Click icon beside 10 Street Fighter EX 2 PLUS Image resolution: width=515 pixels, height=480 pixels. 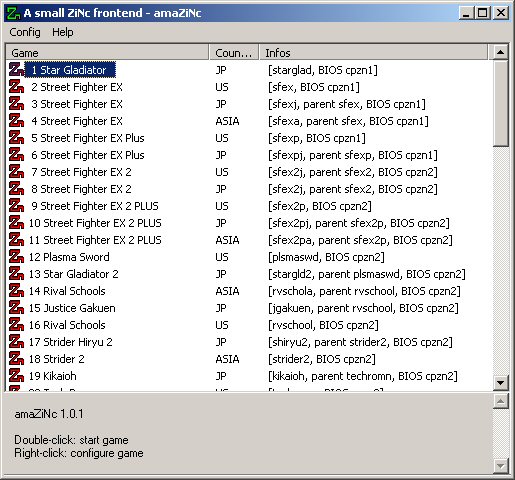click(16, 223)
